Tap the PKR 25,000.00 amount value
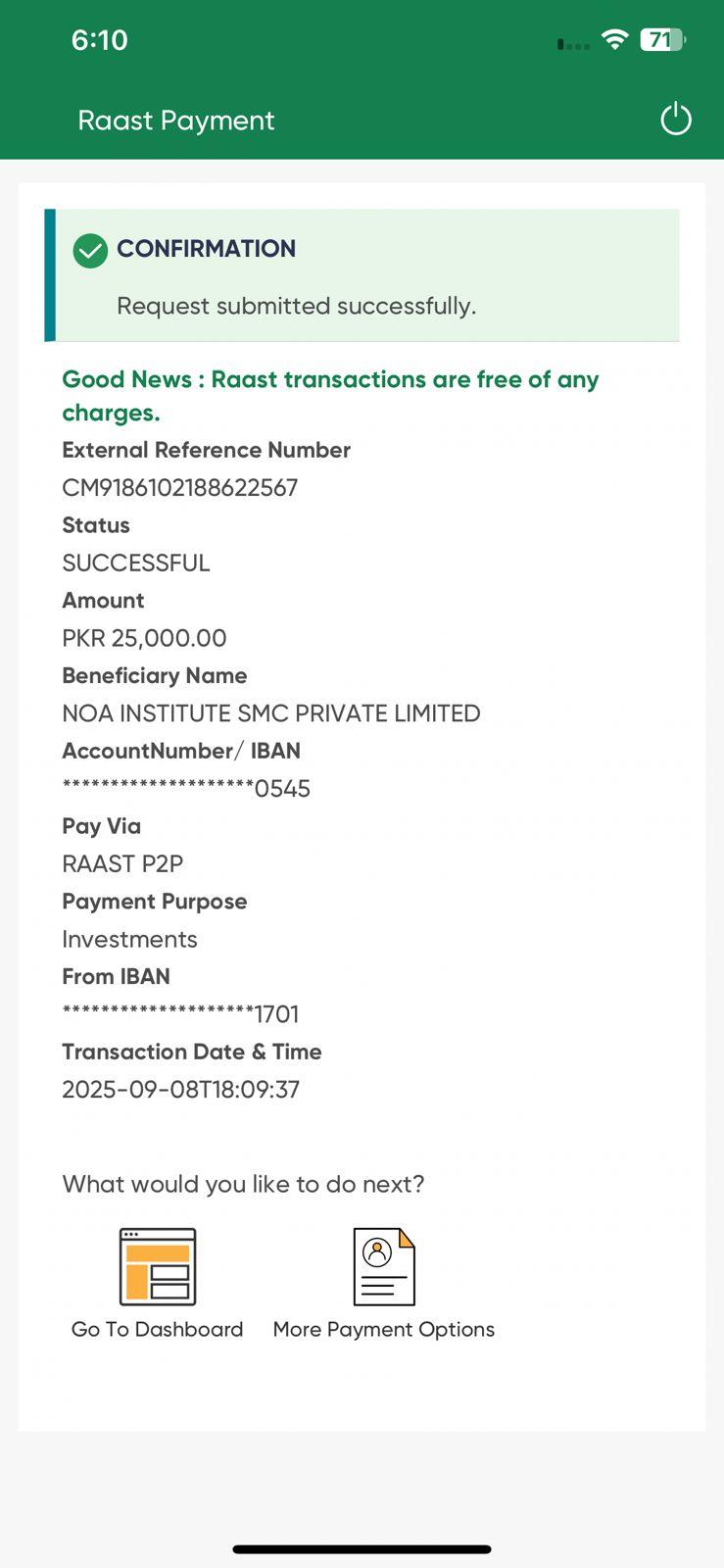 [x=144, y=638]
